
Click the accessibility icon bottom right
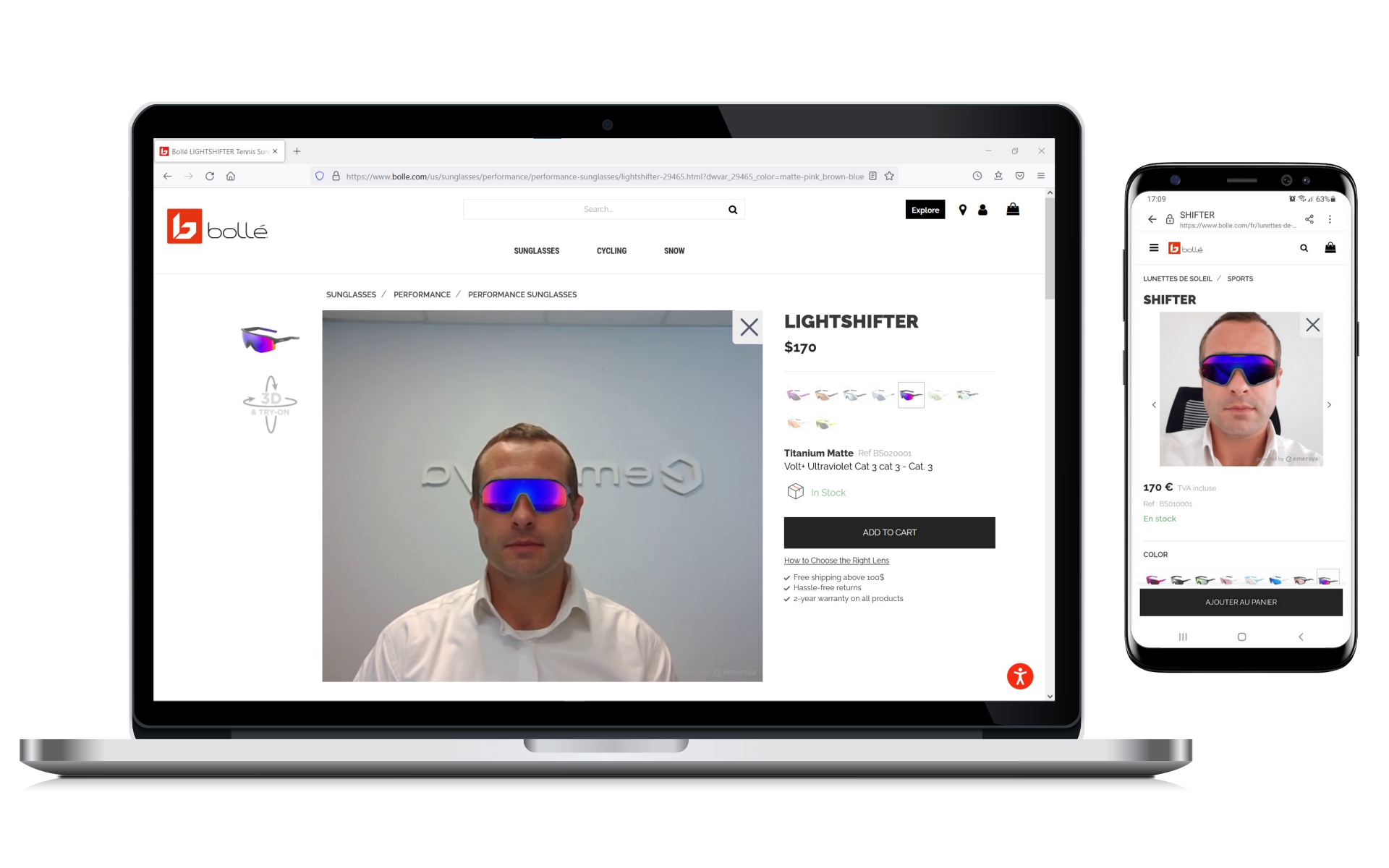[x=1019, y=676]
